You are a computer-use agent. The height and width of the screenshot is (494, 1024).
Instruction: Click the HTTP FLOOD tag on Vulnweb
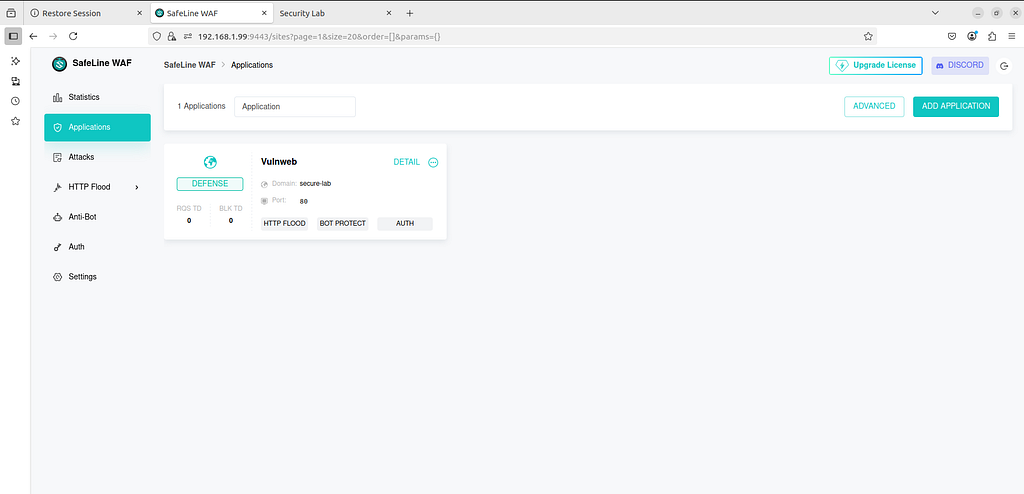(284, 223)
